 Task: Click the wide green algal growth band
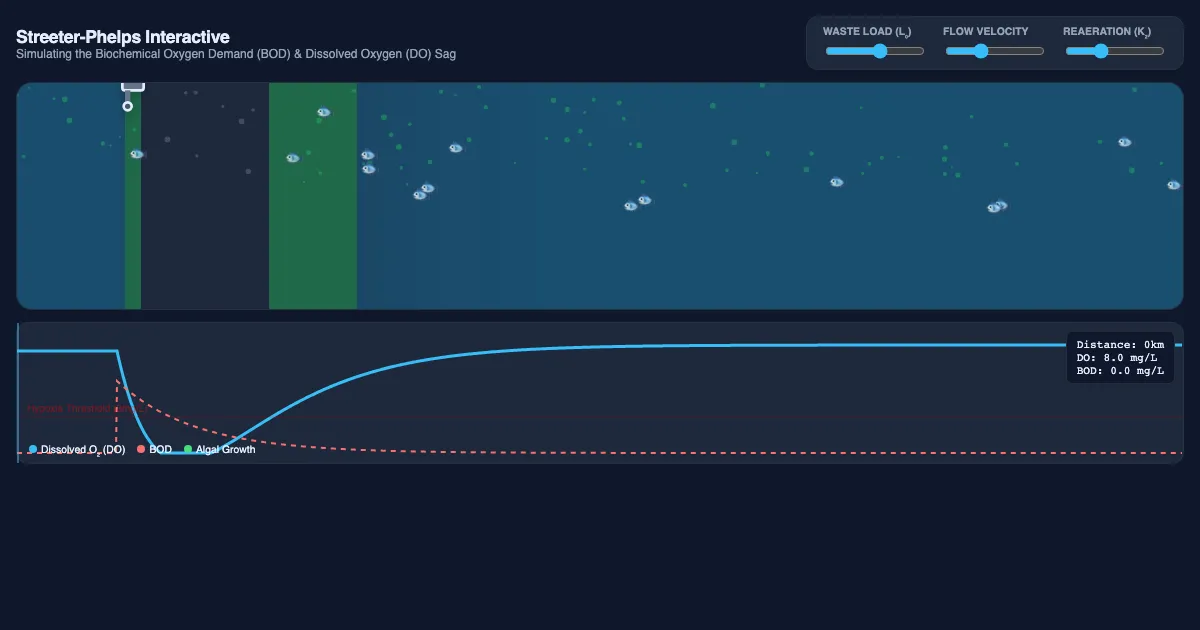(x=313, y=196)
